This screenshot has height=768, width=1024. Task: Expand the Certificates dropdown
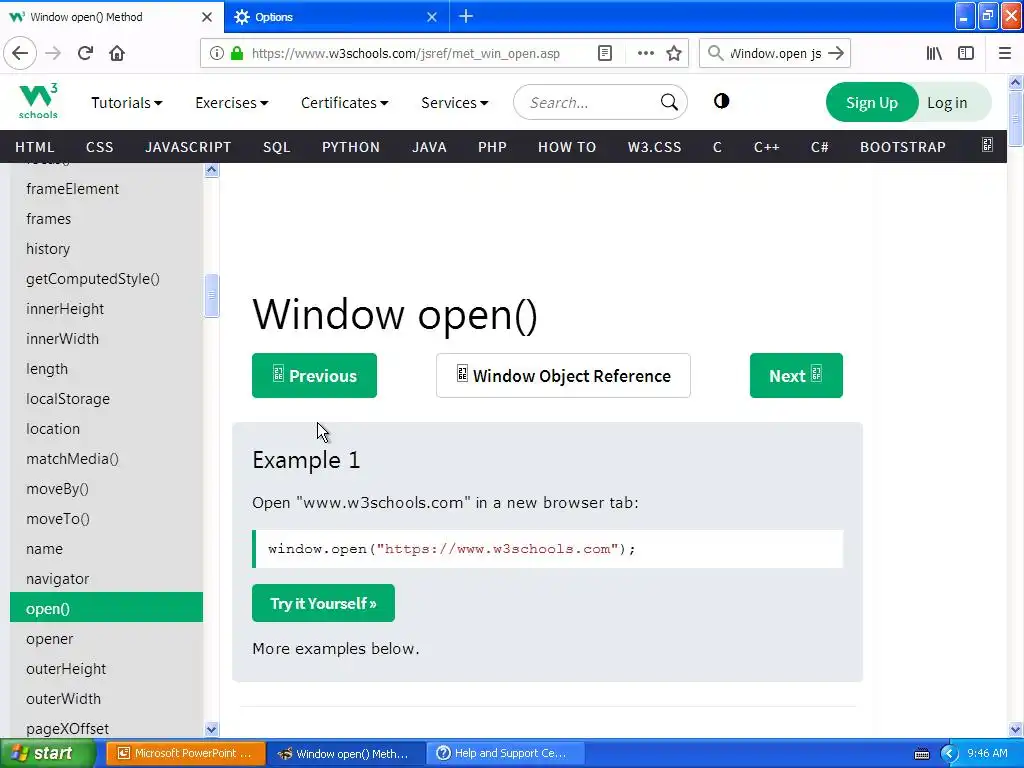coord(345,103)
